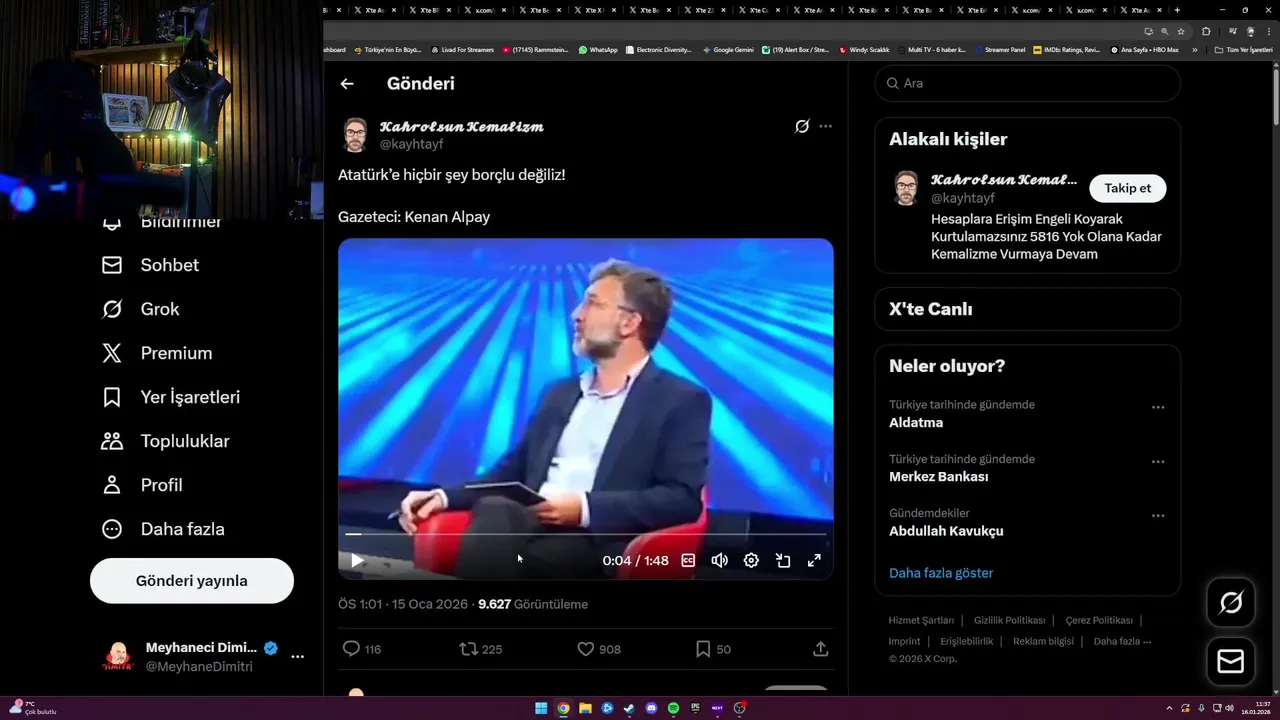
Task: Open the weather widget on taskbar
Action: tap(32, 707)
